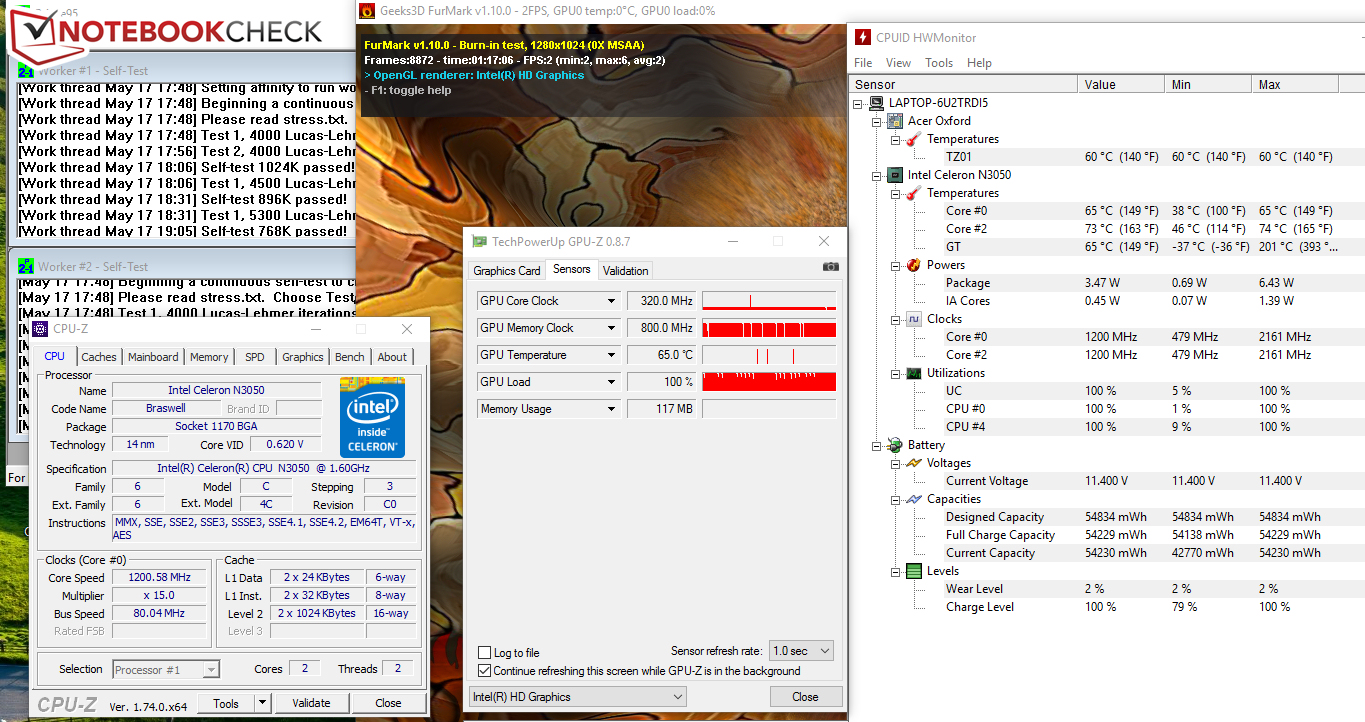1365x722 pixels.
Task: Open the GPU Temperature sensor dropdown
Action: point(611,355)
